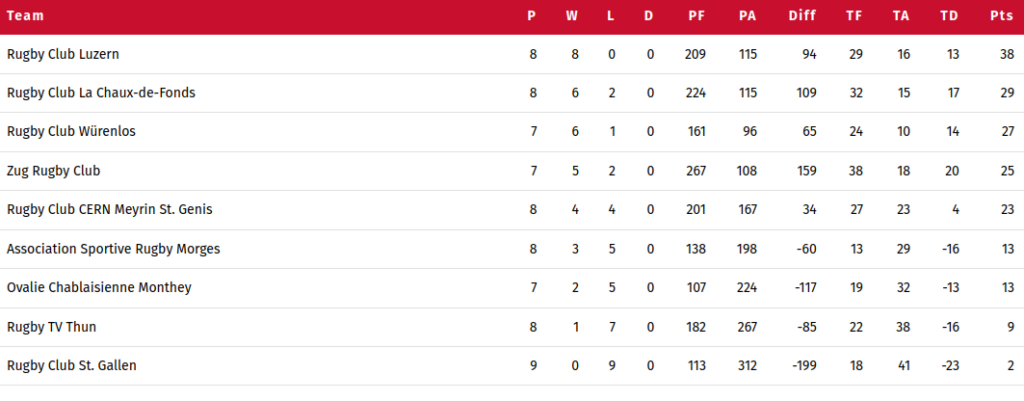Select the TD column header
Viewport: 1024px width, 401px height.
tap(950, 16)
